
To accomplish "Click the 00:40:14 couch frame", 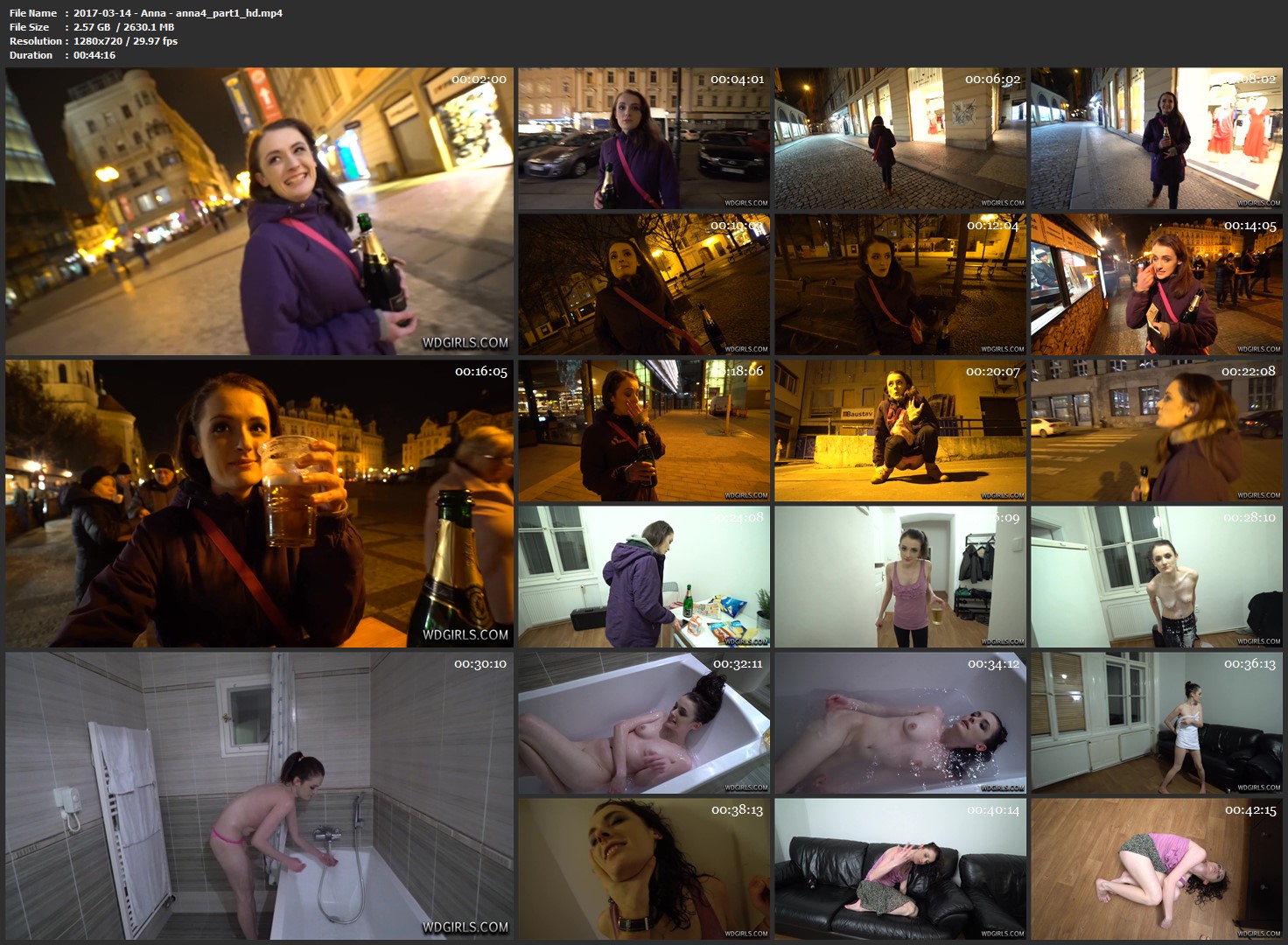I will point(899,869).
